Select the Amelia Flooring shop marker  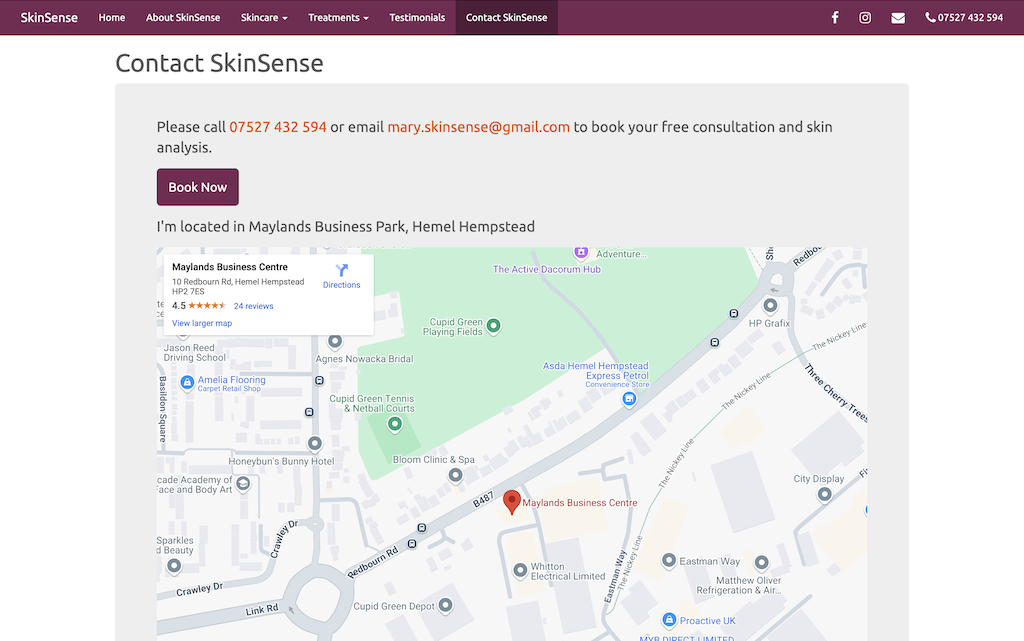[x=187, y=383]
